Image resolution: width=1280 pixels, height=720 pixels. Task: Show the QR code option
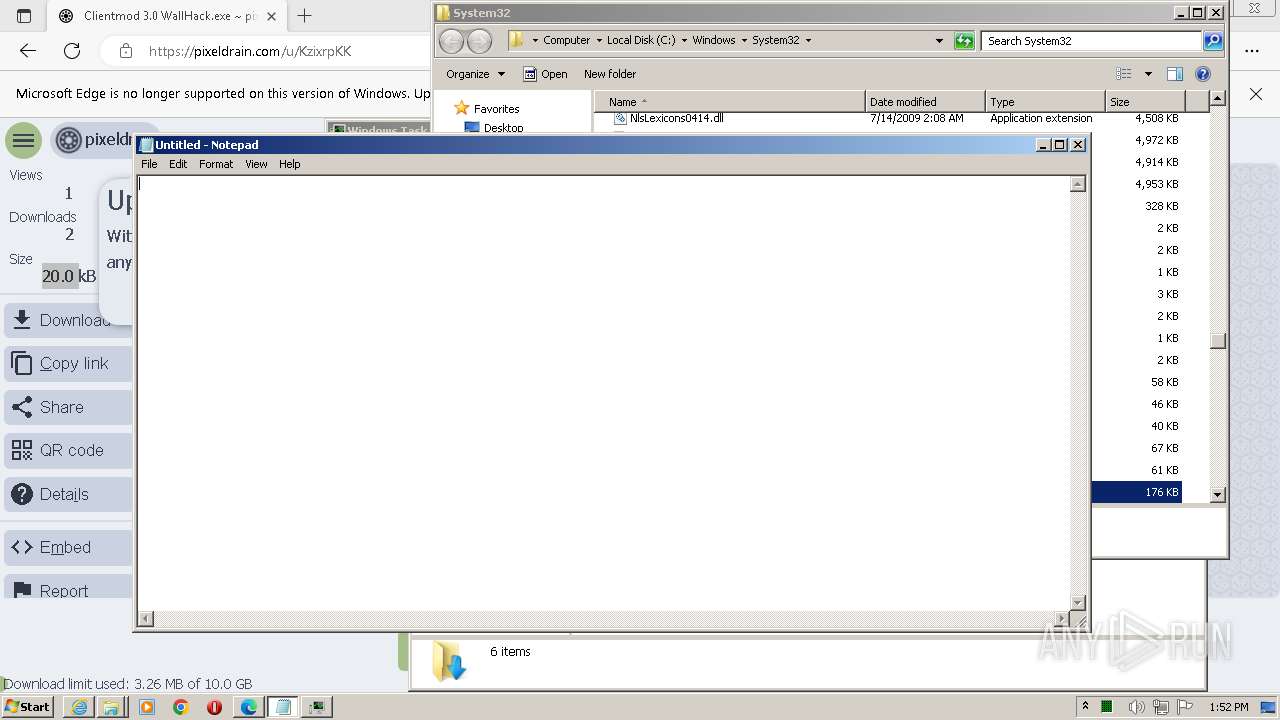[x=68, y=450]
